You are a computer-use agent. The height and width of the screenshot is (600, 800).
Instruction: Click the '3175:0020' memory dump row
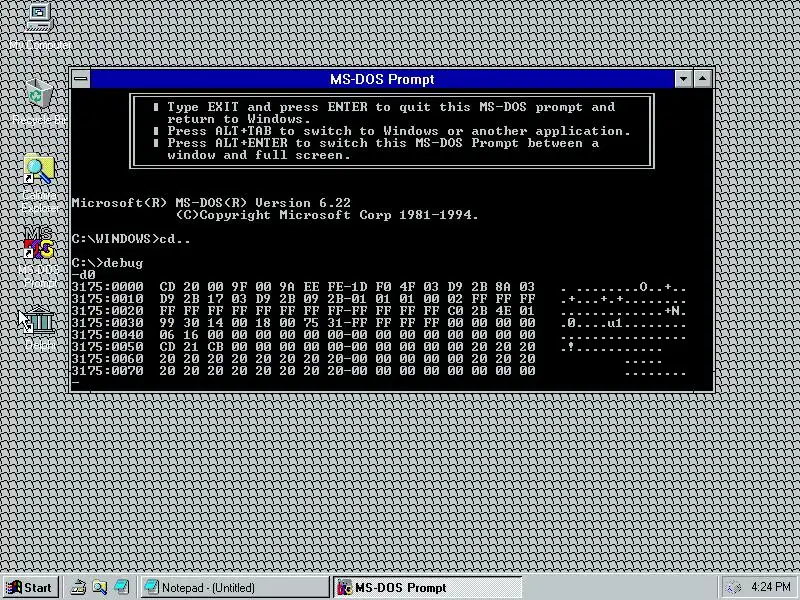pos(379,311)
